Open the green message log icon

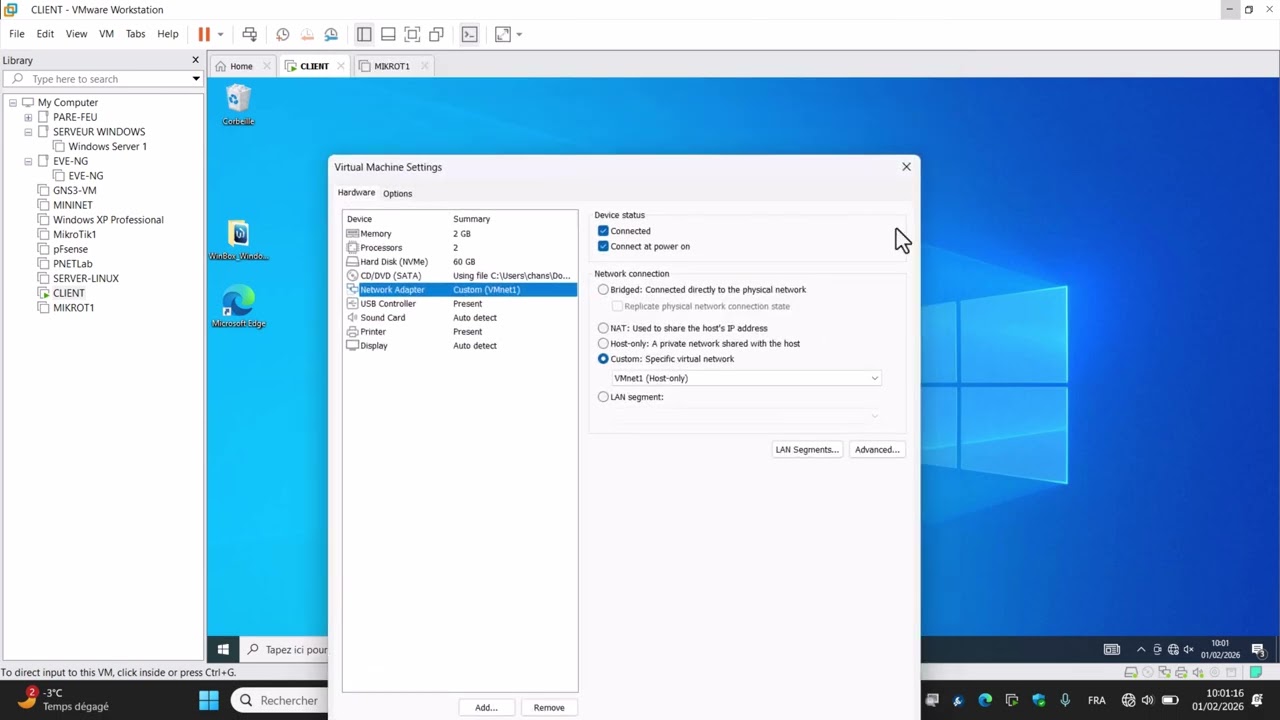tap(1258, 673)
